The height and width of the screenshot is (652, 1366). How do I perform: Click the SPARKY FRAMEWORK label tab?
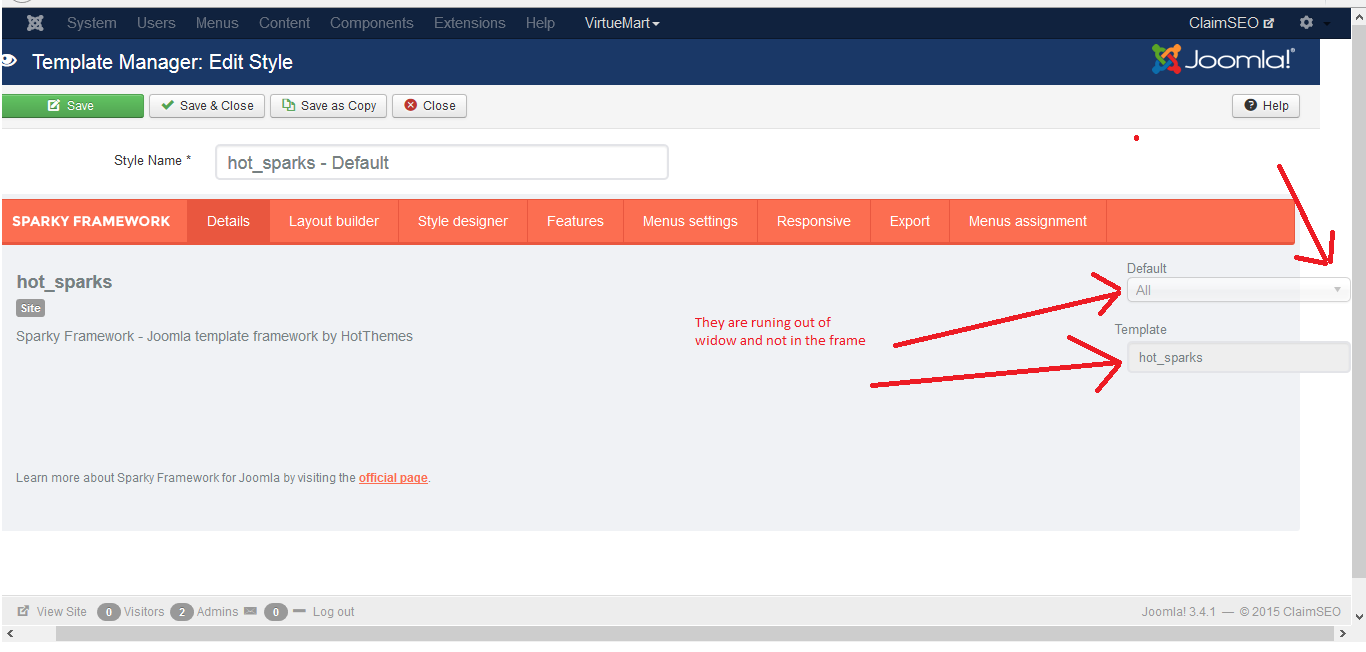[x=91, y=221]
